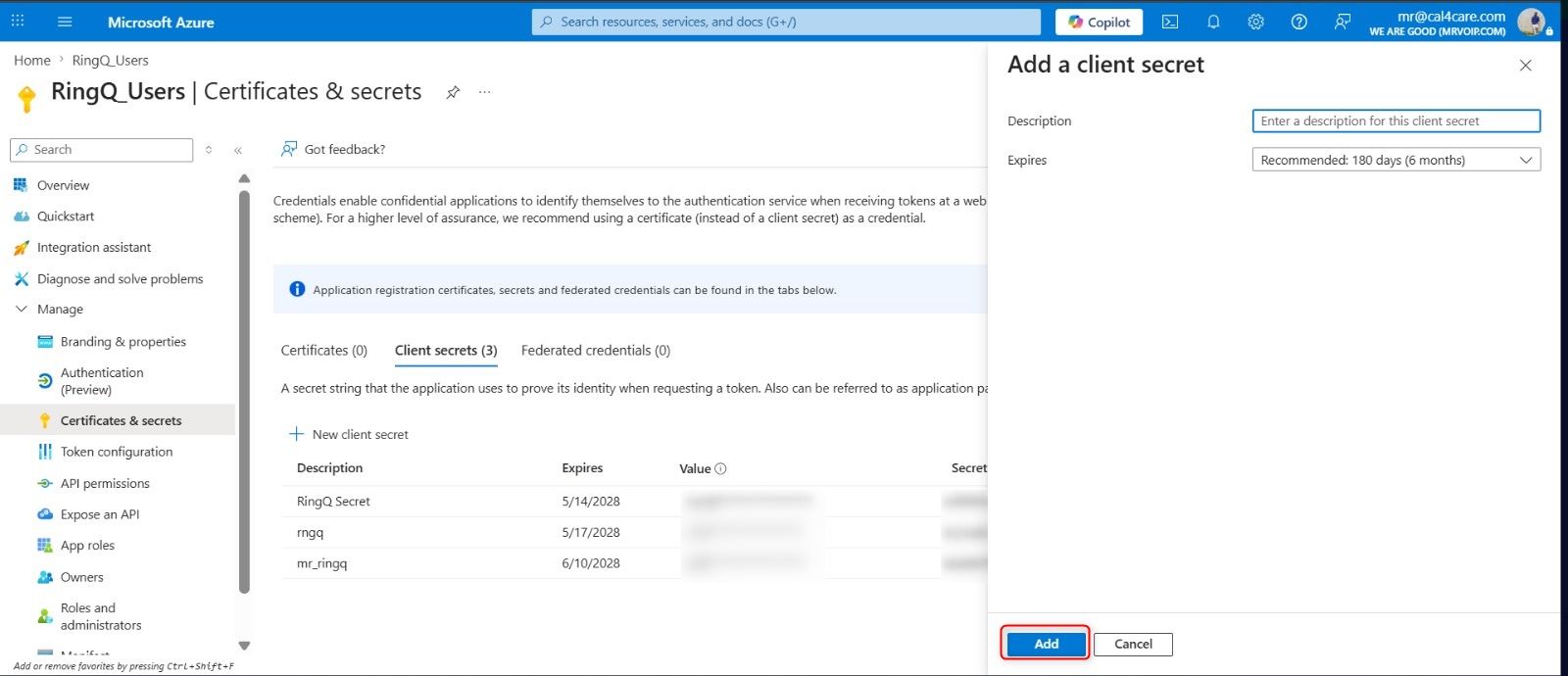Click the '6/10/2028' expiry cell
The height and width of the screenshot is (676, 1568).
coord(591,563)
